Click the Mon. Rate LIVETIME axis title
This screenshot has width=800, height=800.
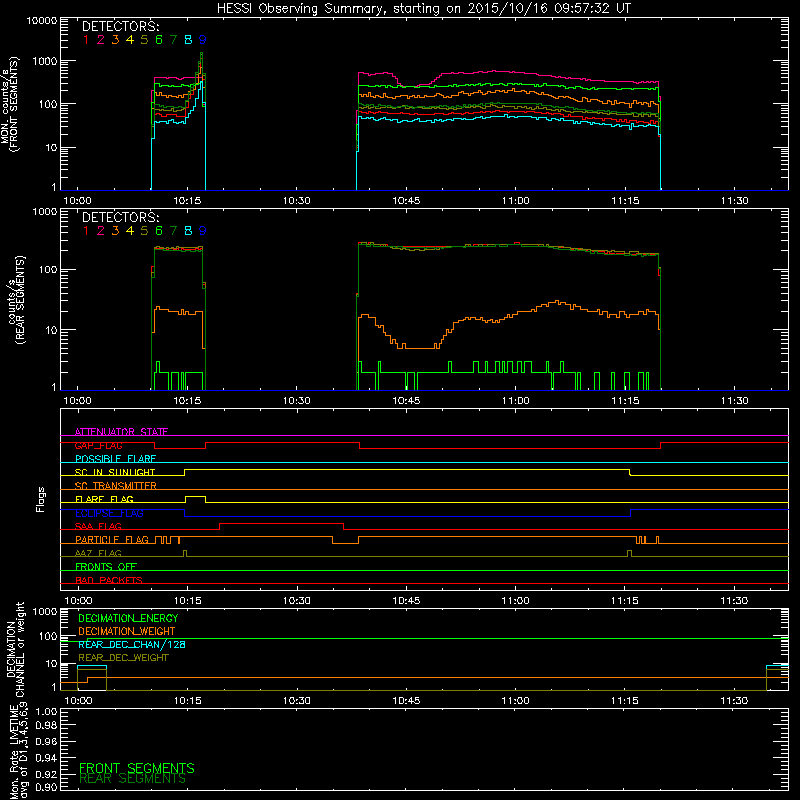pyautogui.click(x=19, y=752)
